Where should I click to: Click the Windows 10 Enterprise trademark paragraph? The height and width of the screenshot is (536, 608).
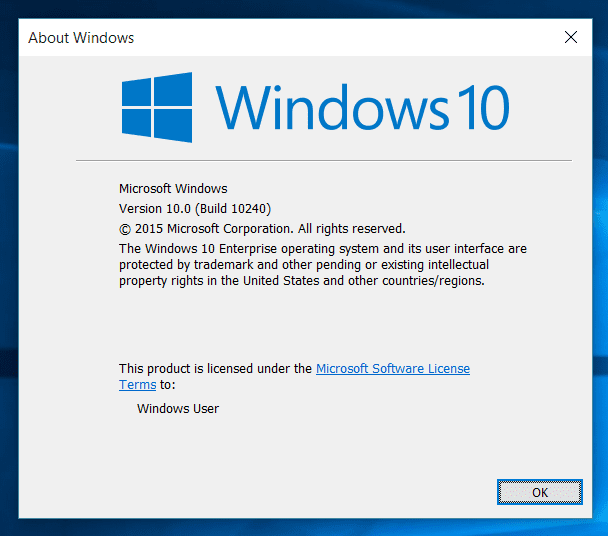(323, 265)
